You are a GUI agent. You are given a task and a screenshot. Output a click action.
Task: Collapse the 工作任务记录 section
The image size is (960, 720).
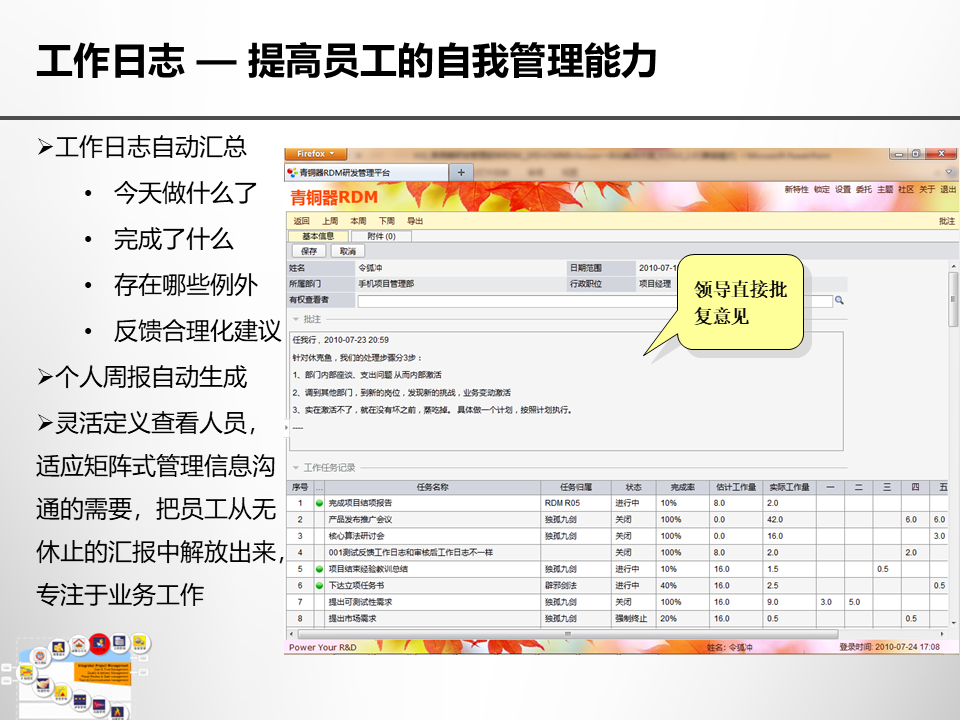pyautogui.click(x=296, y=468)
